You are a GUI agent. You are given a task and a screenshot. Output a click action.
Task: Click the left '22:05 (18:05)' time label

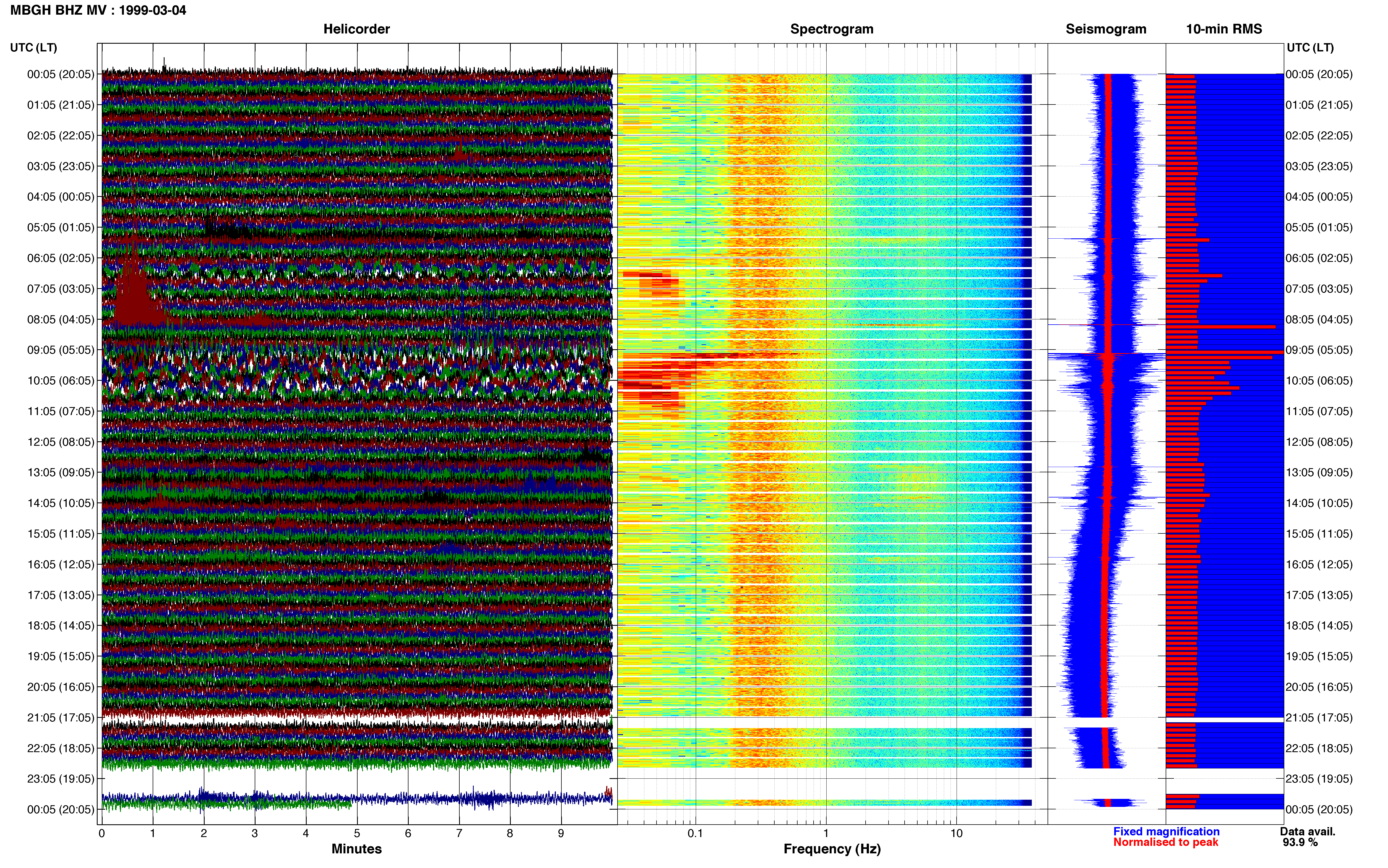60,748
